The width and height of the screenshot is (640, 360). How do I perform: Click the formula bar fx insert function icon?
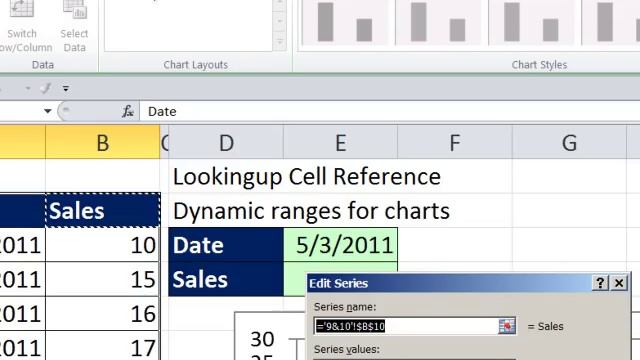(128, 111)
